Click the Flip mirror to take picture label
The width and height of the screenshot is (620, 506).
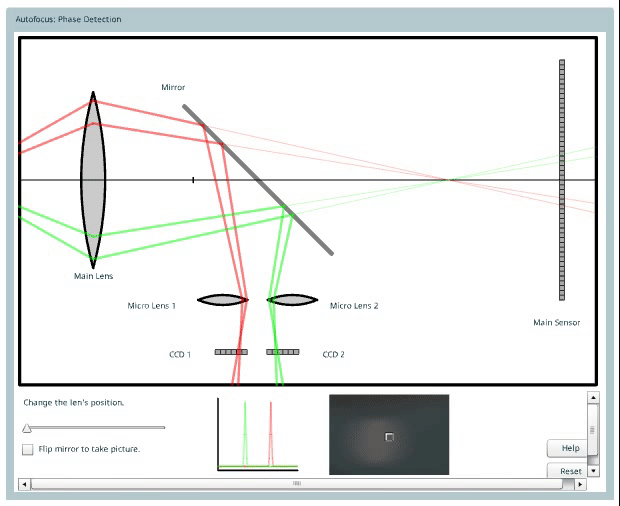(89, 449)
